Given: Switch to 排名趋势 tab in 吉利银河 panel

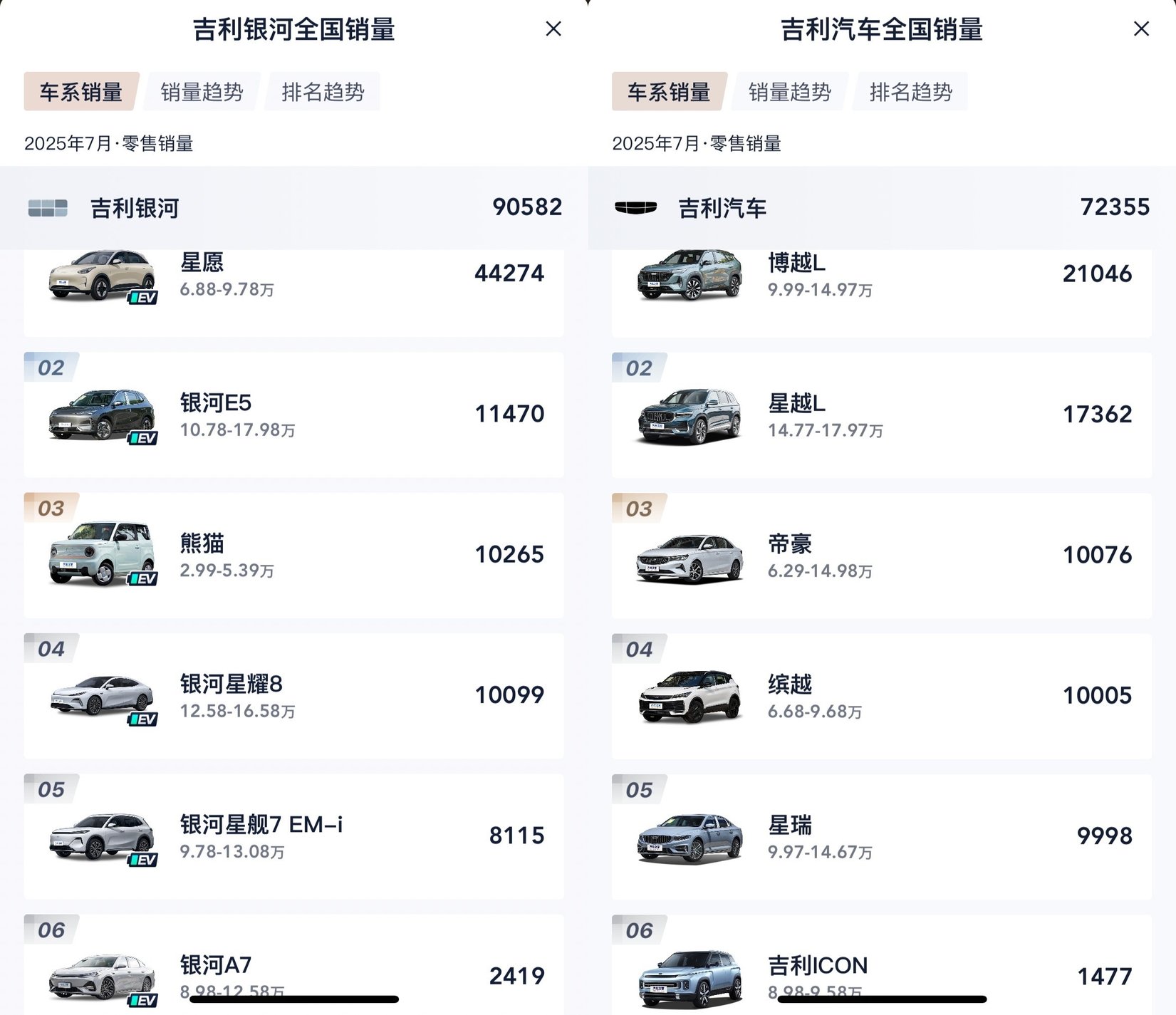Looking at the screenshot, I should 323,92.
